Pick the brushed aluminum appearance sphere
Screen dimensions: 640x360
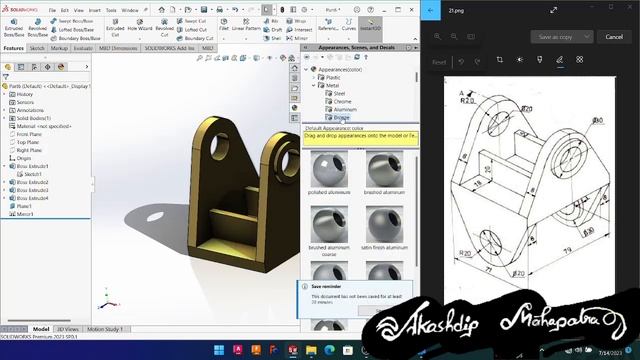pos(384,169)
